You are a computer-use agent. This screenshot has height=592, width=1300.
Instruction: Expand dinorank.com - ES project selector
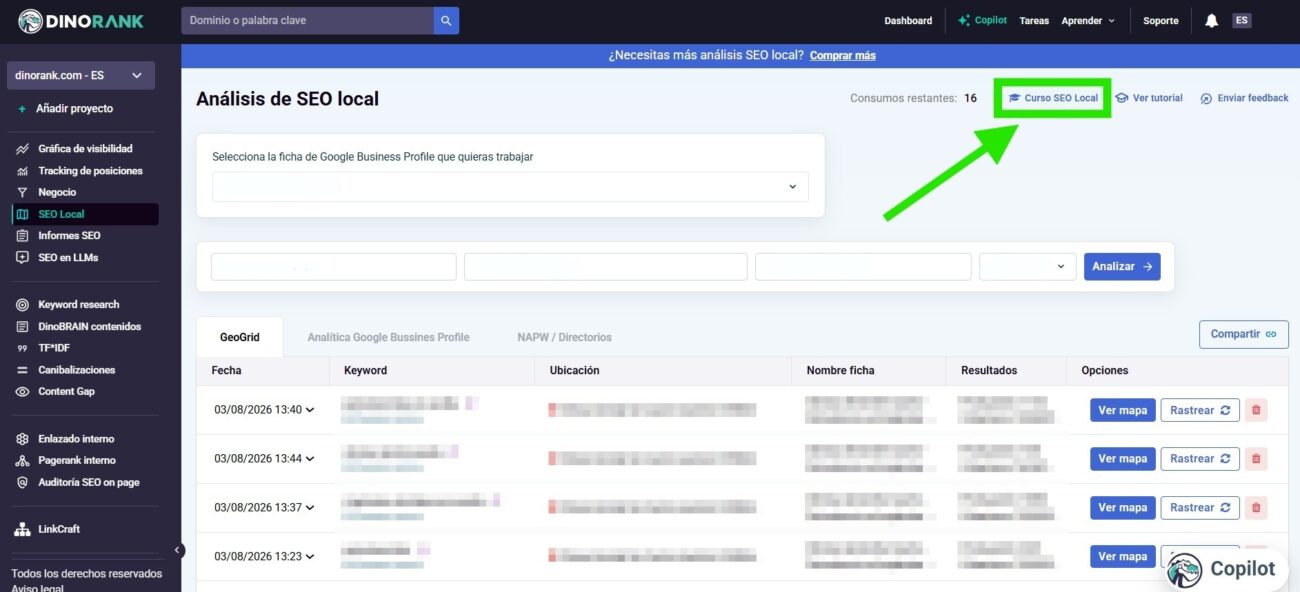(x=80, y=75)
